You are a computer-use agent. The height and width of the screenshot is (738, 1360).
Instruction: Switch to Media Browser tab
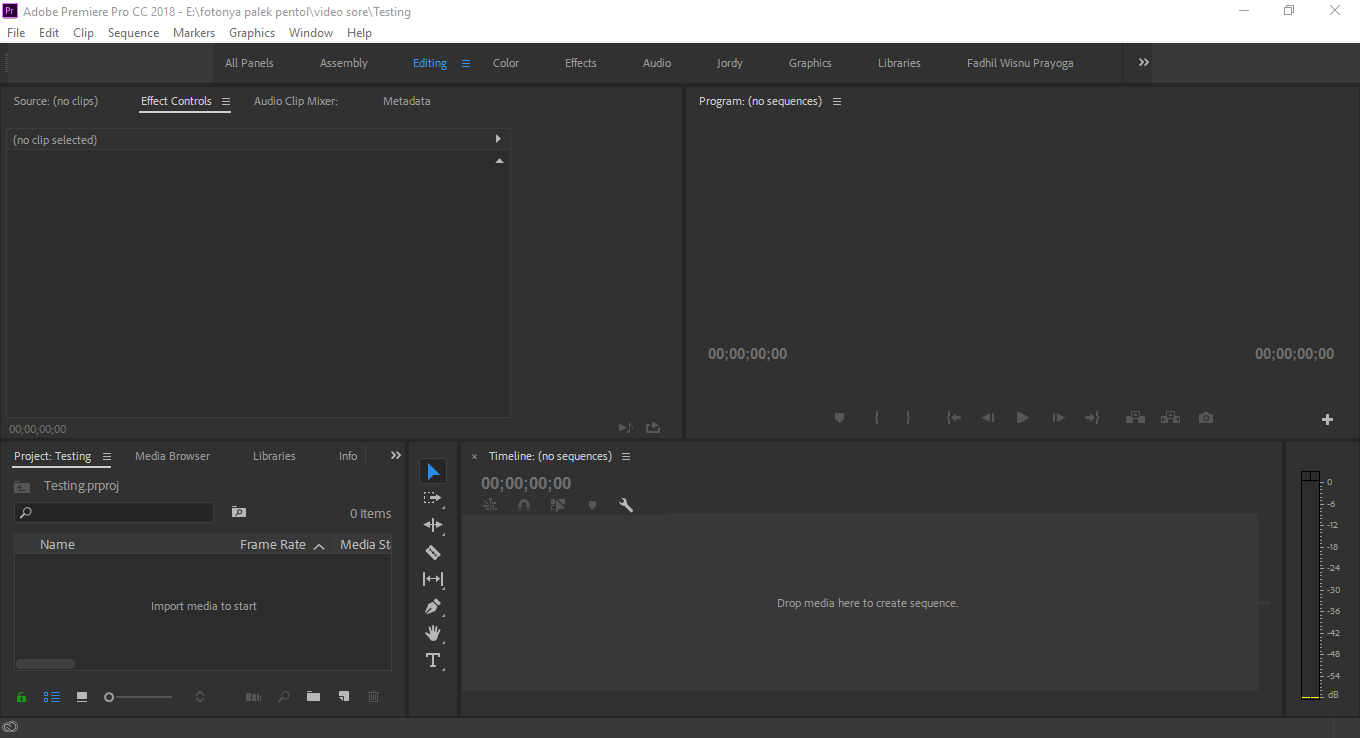tap(172, 456)
